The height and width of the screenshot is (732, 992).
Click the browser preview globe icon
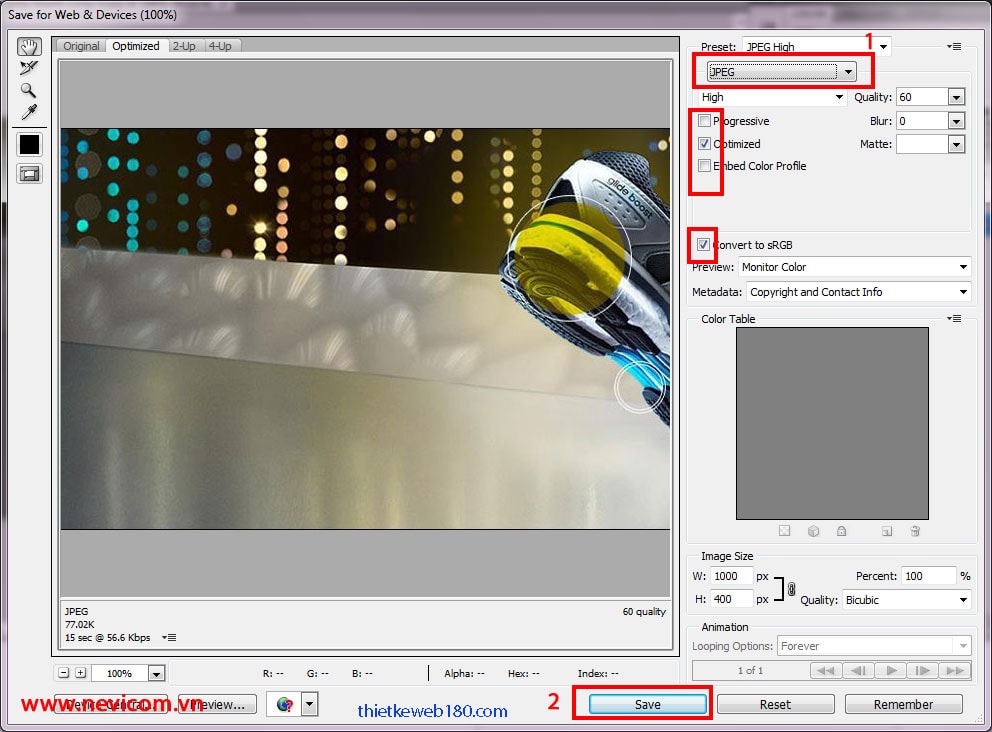coord(284,704)
